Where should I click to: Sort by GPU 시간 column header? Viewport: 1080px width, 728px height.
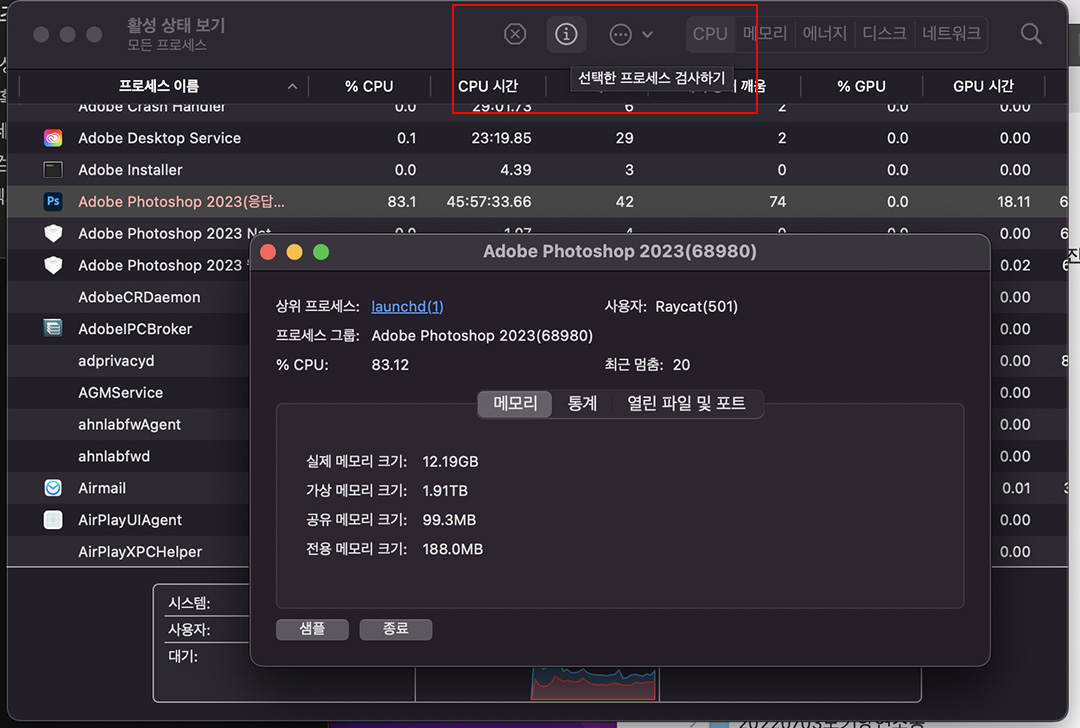coord(983,86)
